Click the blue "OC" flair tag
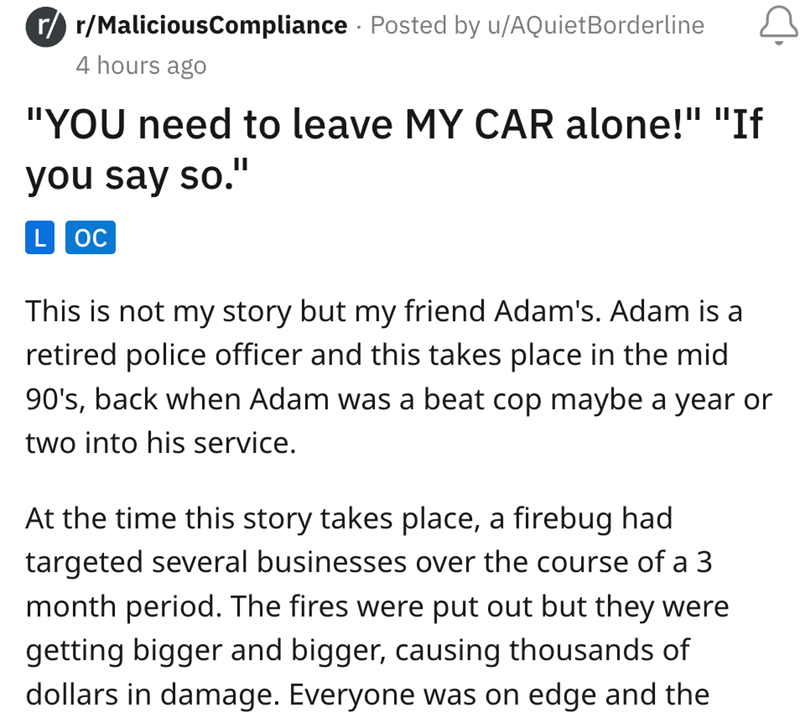This screenshot has width=800, height=713. point(91,239)
